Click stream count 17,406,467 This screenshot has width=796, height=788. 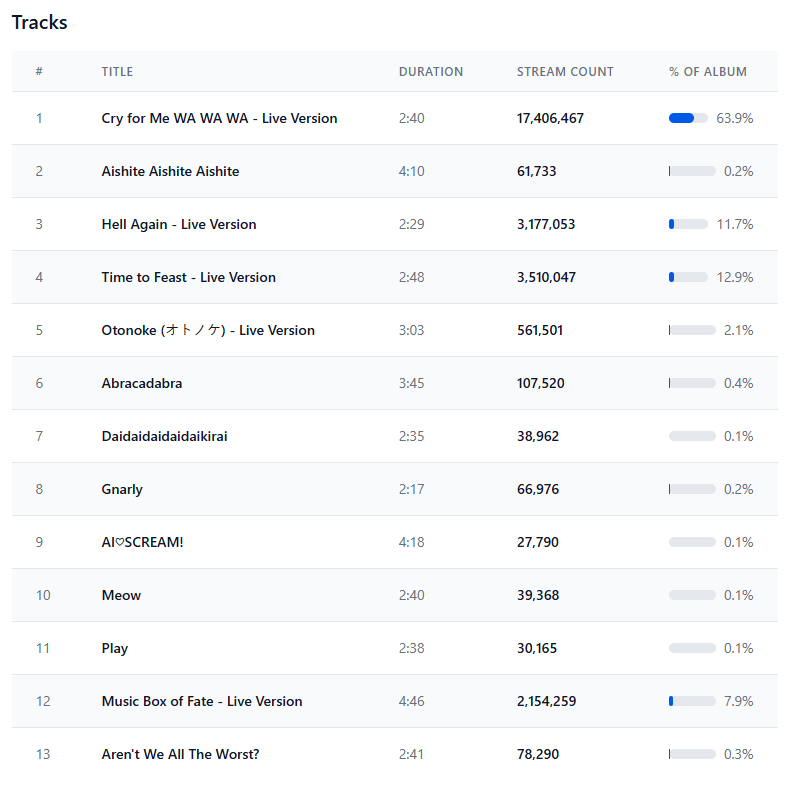(x=550, y=118)
